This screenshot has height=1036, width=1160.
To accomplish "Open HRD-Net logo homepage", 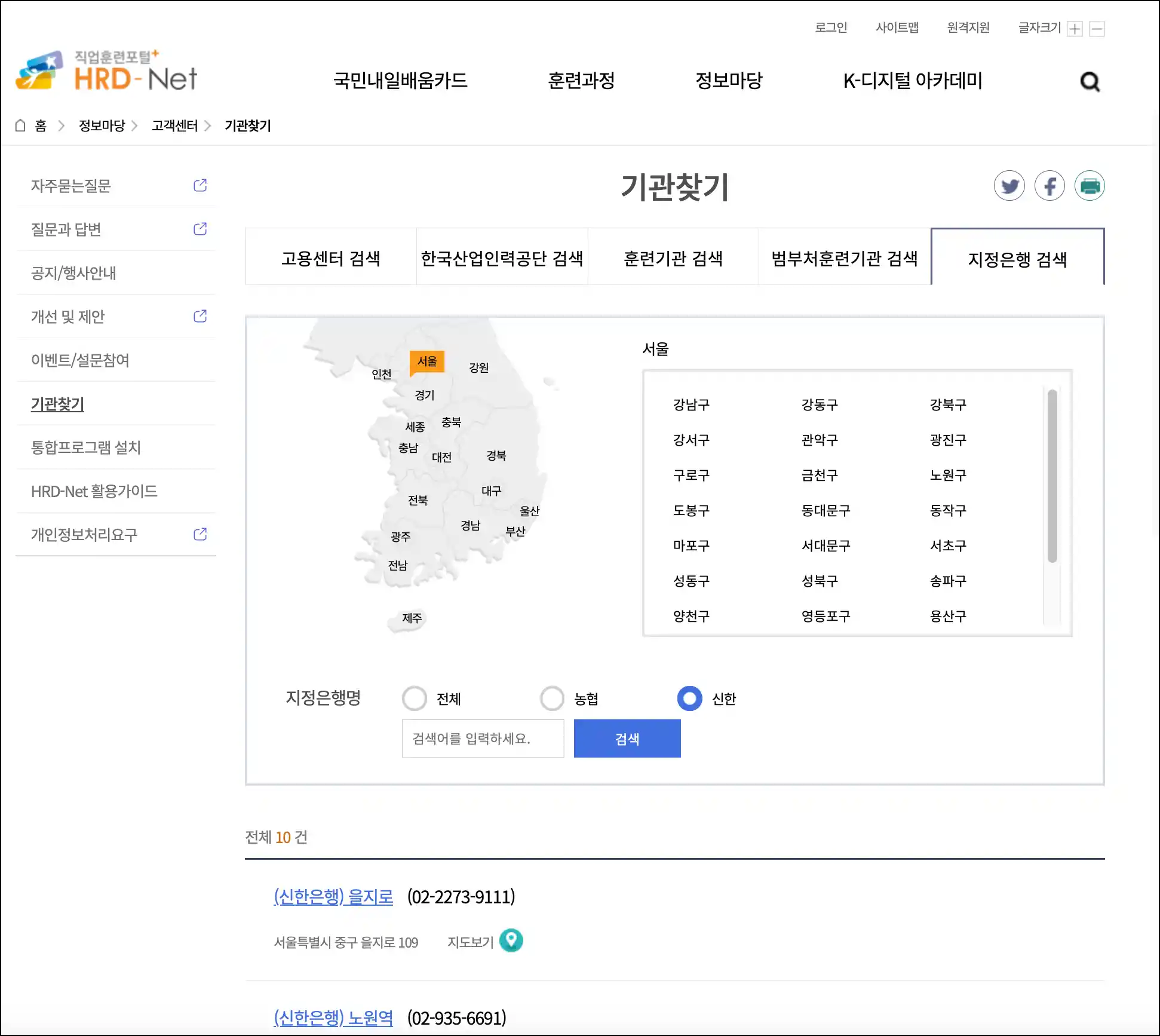I will tap(106, 71).
